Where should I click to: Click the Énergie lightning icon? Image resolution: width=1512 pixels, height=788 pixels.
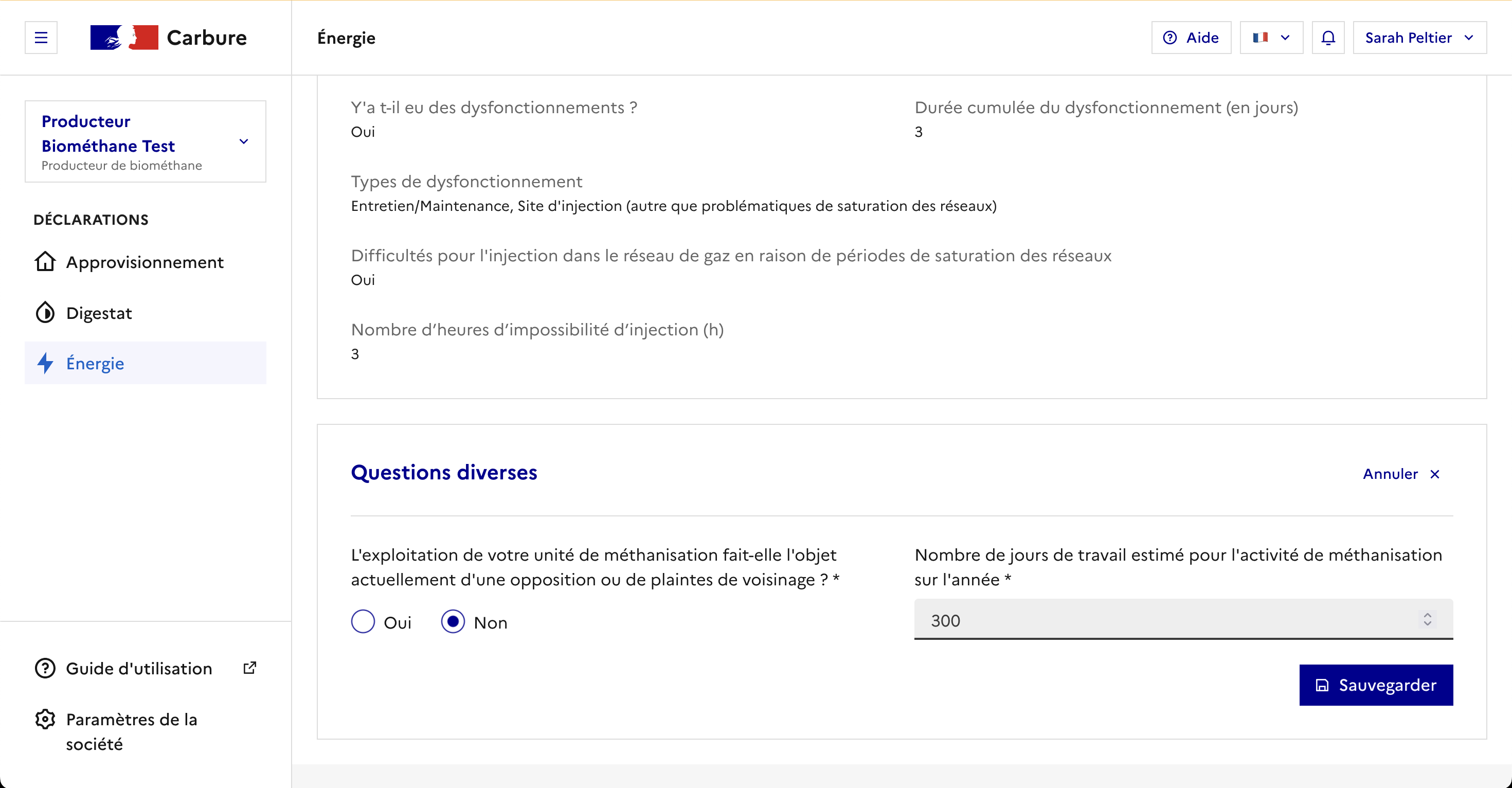point(45,364)
